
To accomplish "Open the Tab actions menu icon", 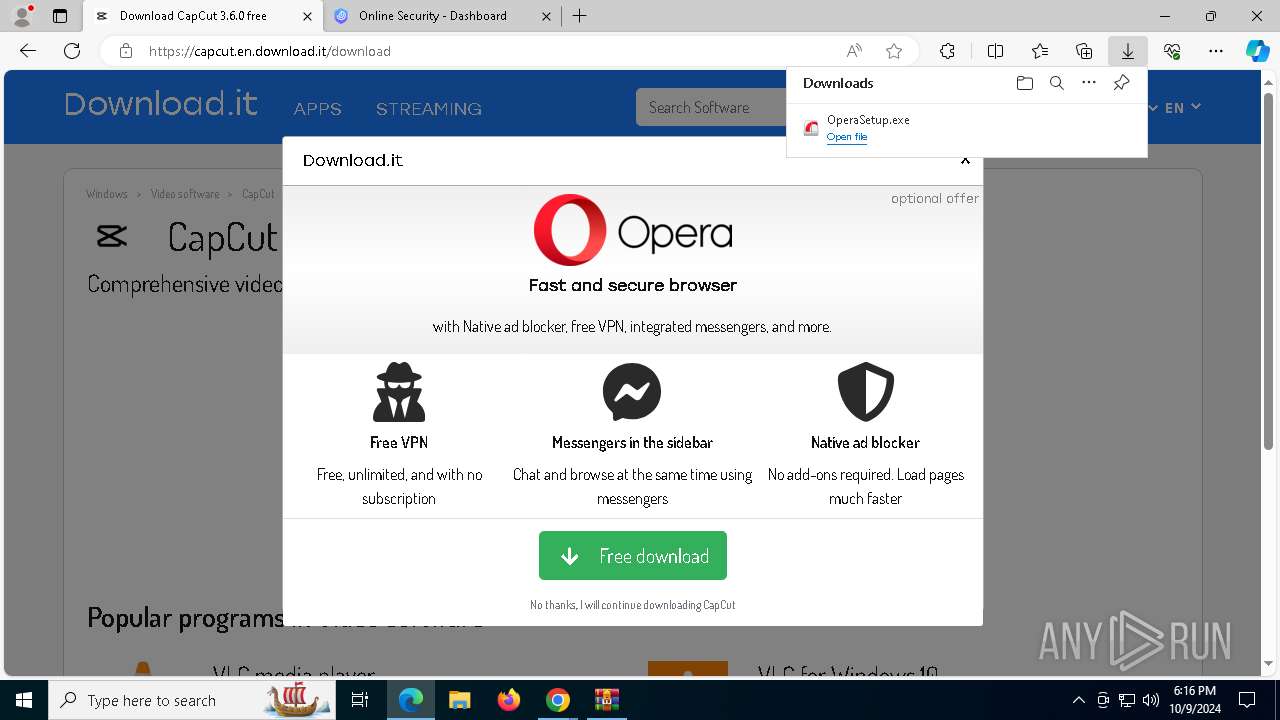I will 60,16.
